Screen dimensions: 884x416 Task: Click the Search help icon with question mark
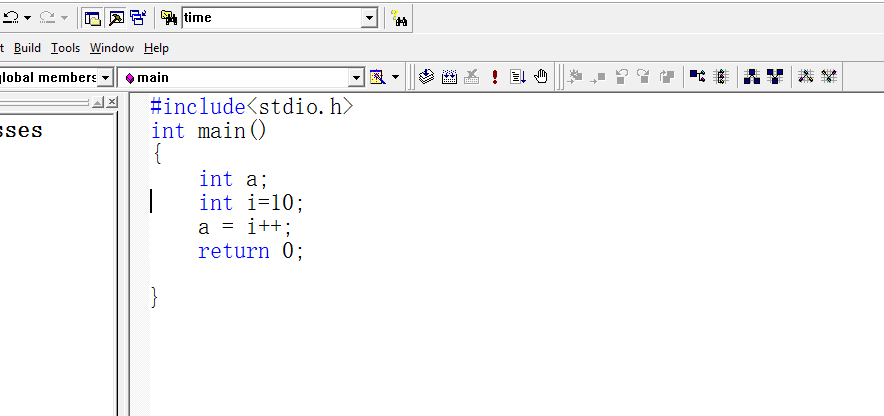click(399, 18)
